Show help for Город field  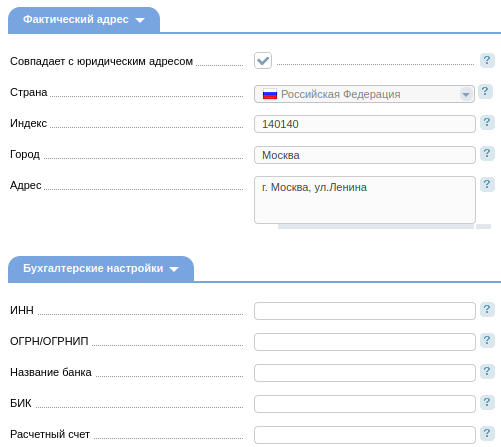487,153
